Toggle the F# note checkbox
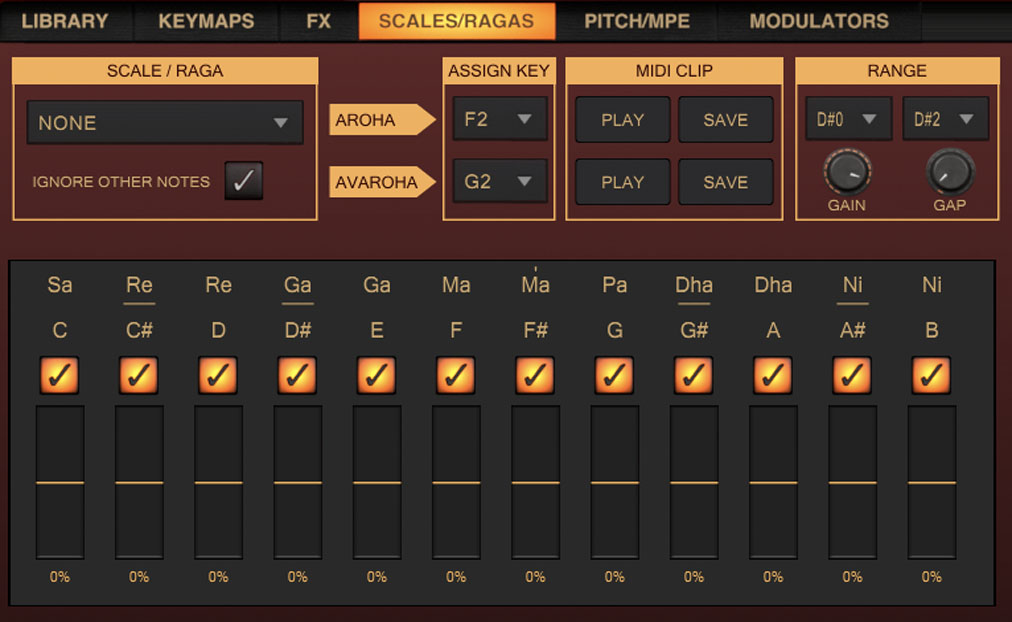This screenshot has height=622, width=1012. (535, 375)
